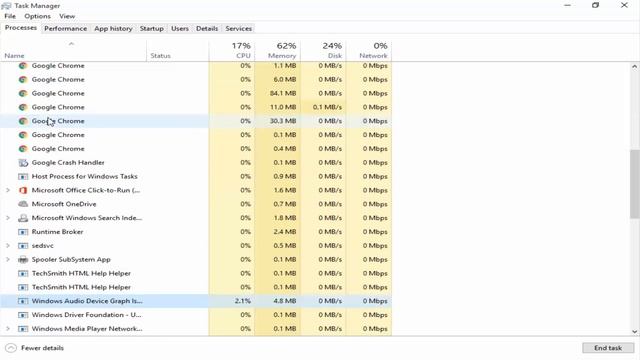640x360 pixels.
Task: Click the Microsoft Windows Search Indexer icon
Action: pos(23,218)
